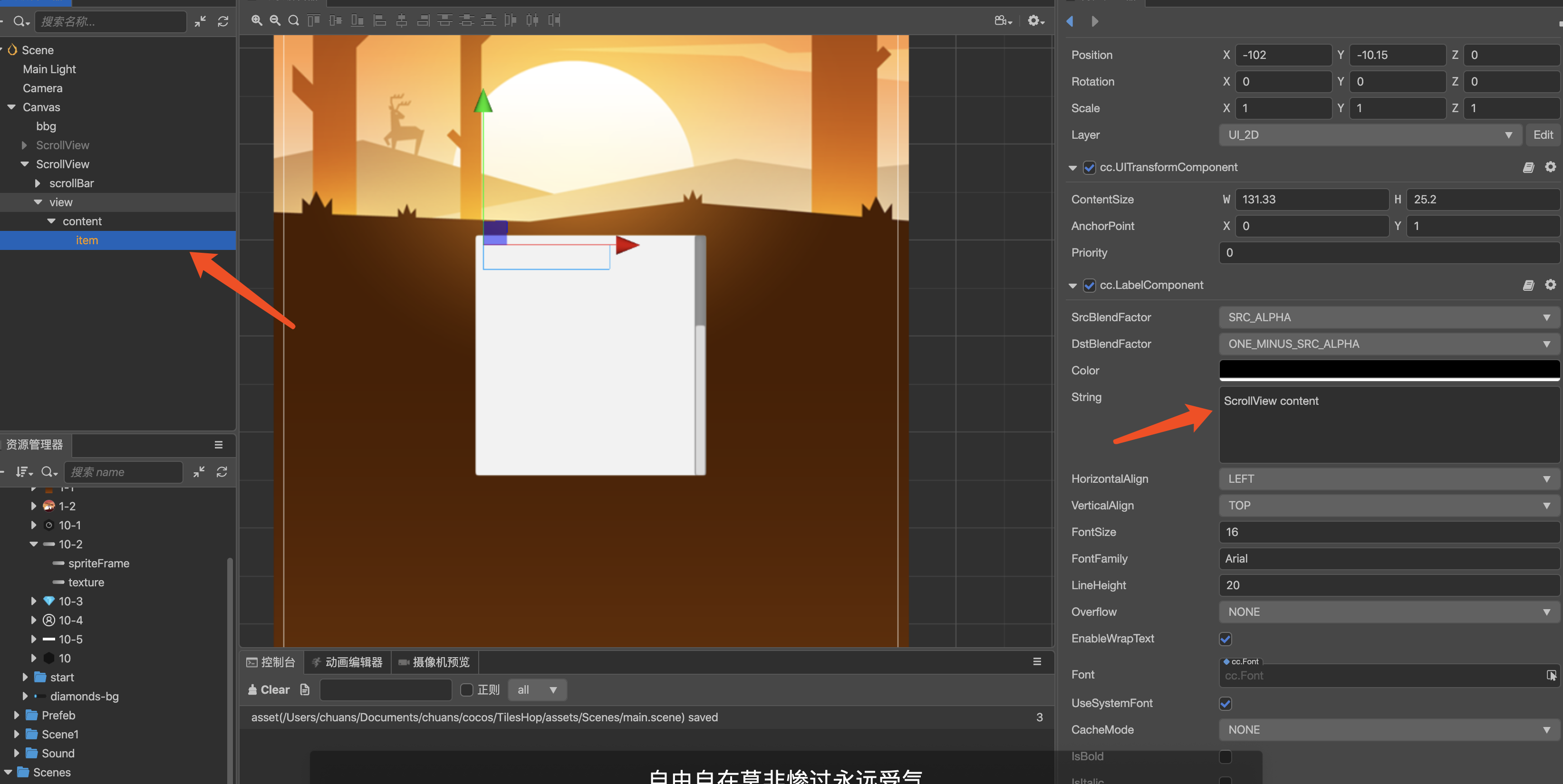Click the zoom out magnifier icon
Screen dimensions: 1563x784
click(x=275, y=20)
